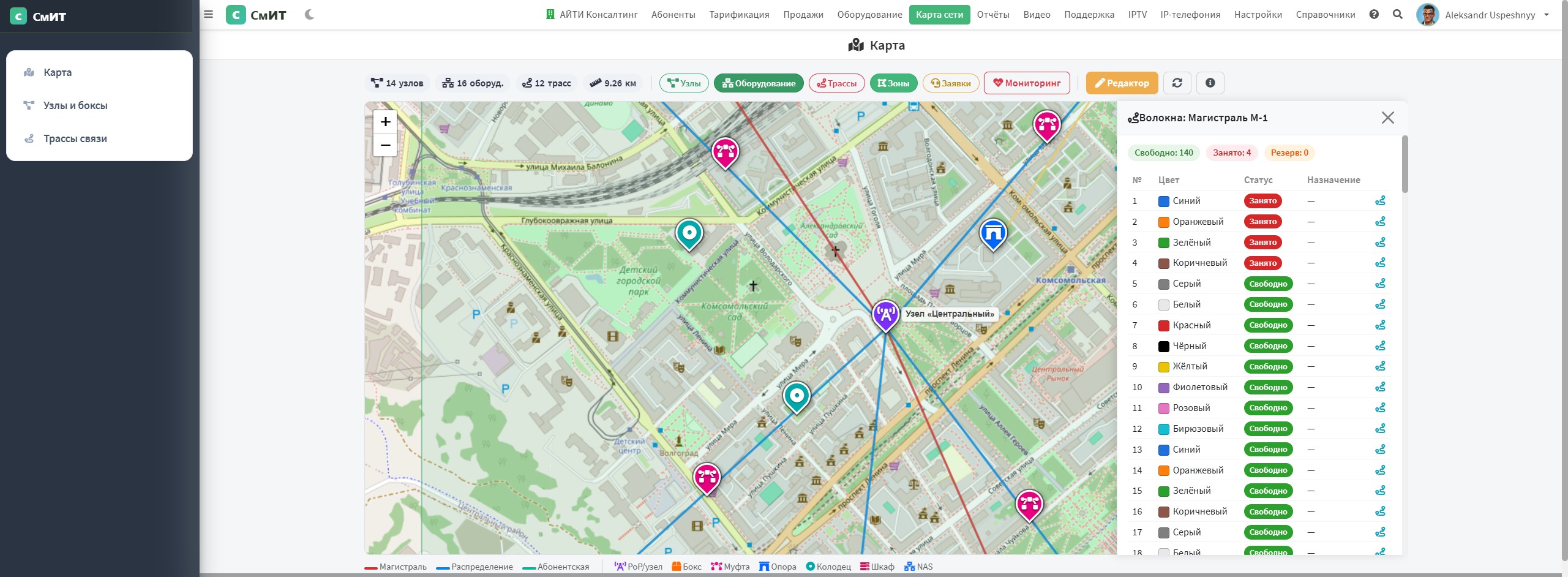The height and width of the screenshot is (577, 1568).
Task: Open route icon for fiber 12 Бирюзовый
Action: coord(1380,429)
